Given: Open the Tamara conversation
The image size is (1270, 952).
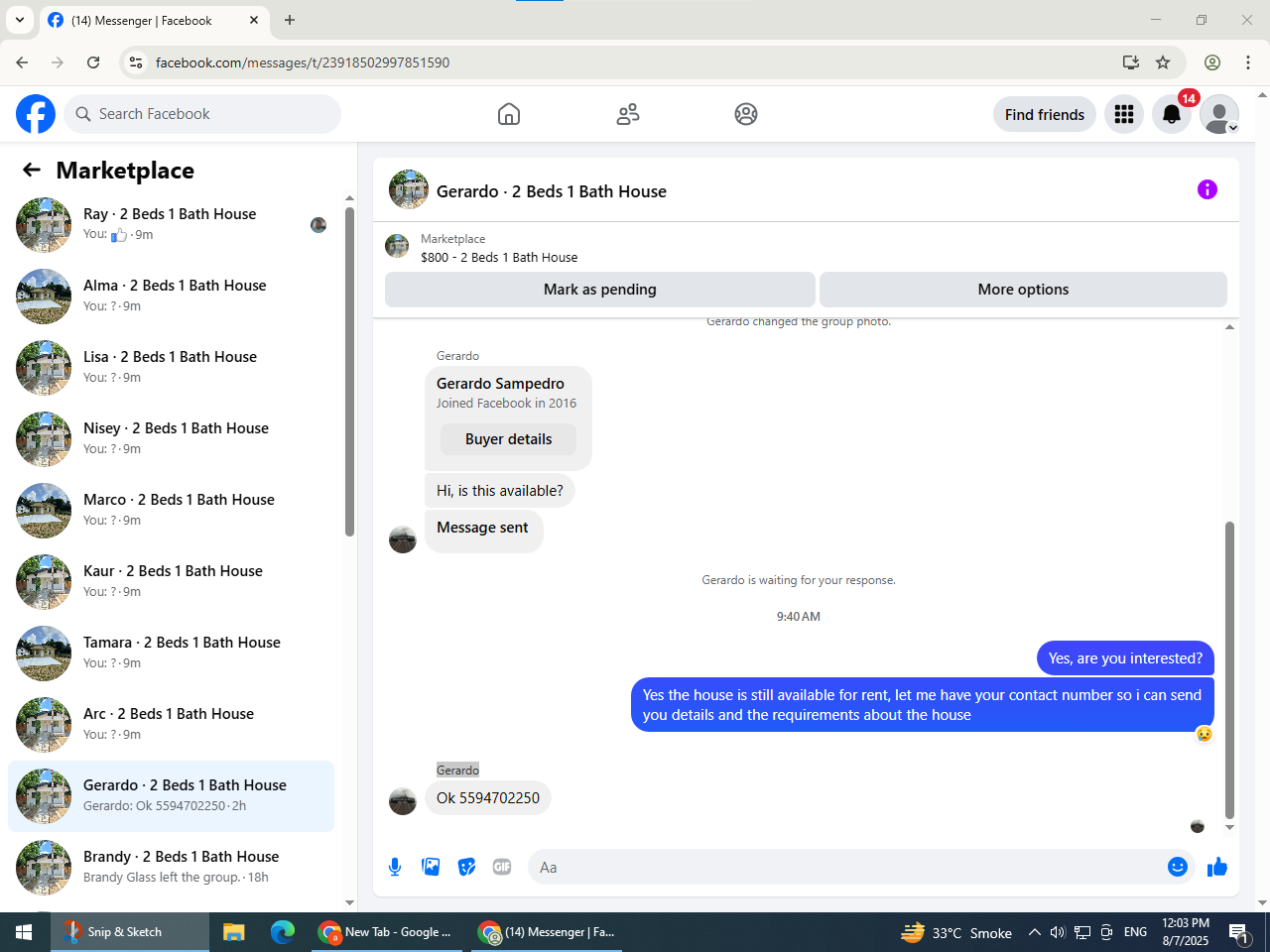Looking at the screenshot, I should coord(171,654).
